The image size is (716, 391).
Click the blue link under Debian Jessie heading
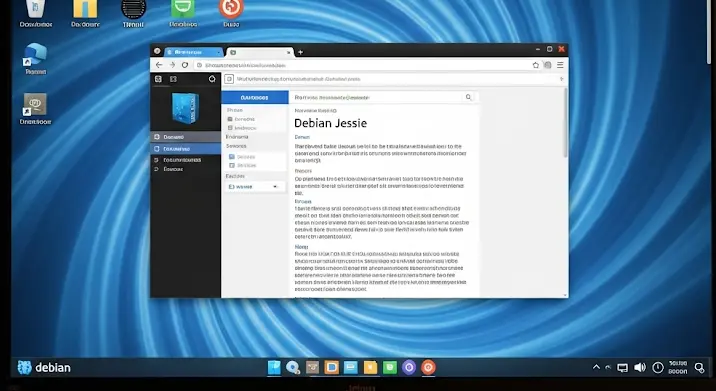pos(302,137)
